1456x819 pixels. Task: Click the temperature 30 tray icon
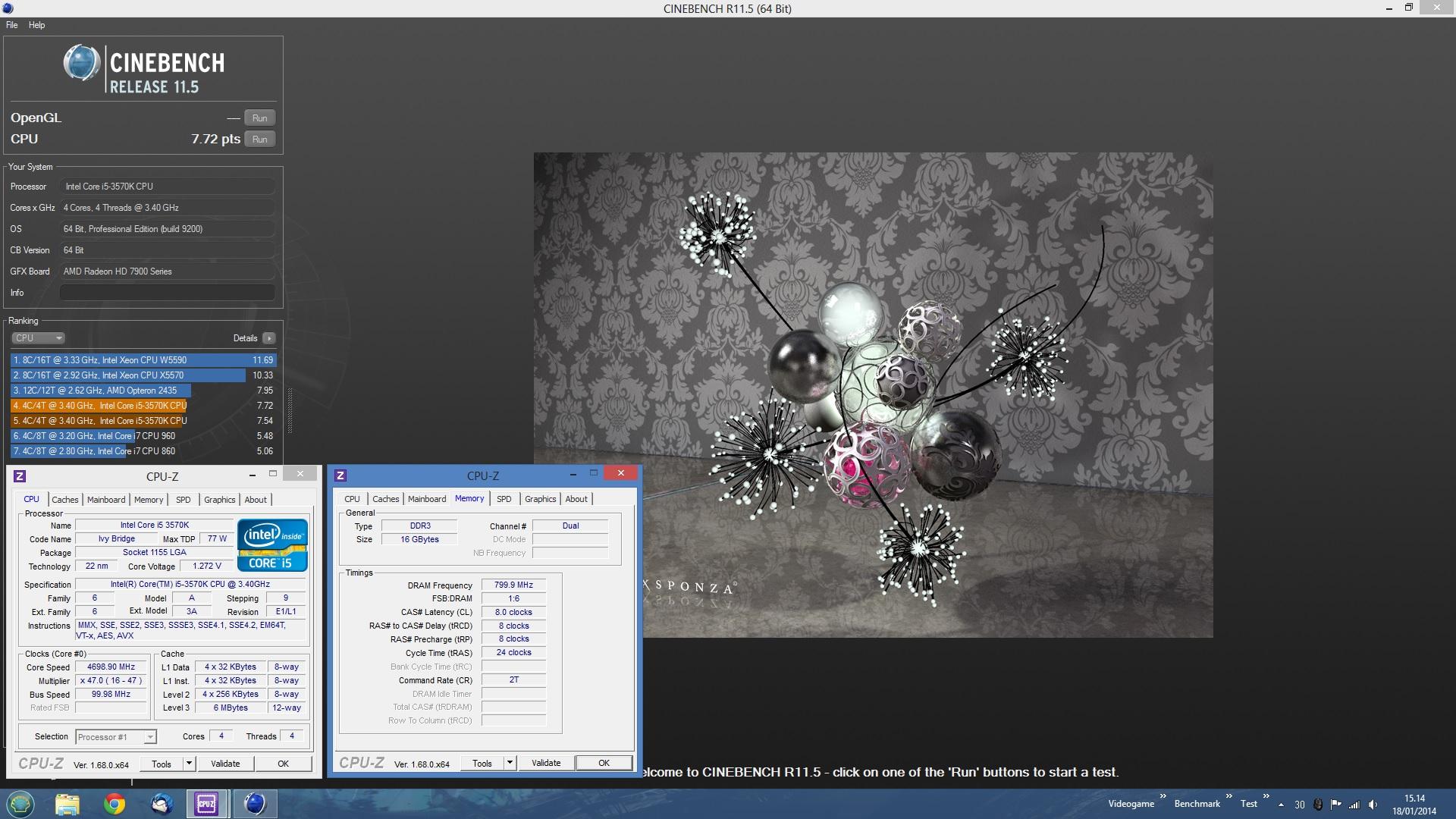coord(1300,805)
